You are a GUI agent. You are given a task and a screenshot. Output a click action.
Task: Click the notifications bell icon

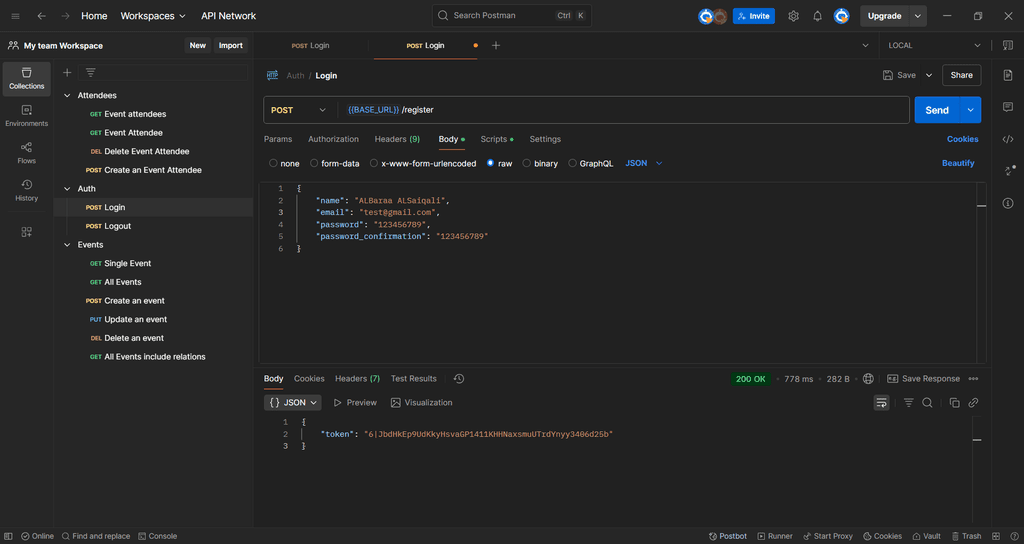tap(817, 16)
